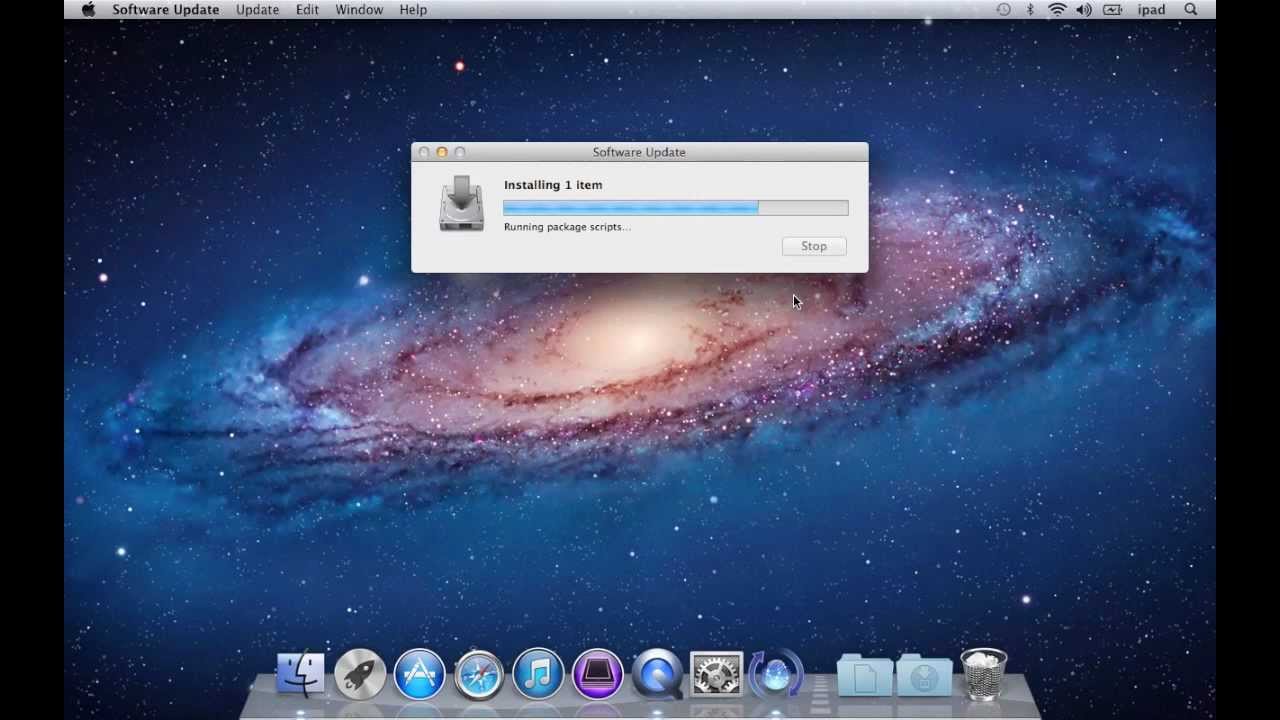
Task: Open the Apple menu
Action: (88, 10)
